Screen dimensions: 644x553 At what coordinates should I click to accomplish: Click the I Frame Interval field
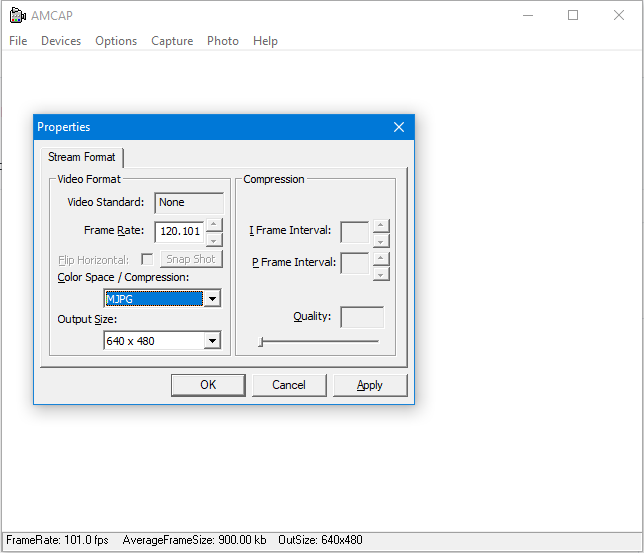click(355, 233)
